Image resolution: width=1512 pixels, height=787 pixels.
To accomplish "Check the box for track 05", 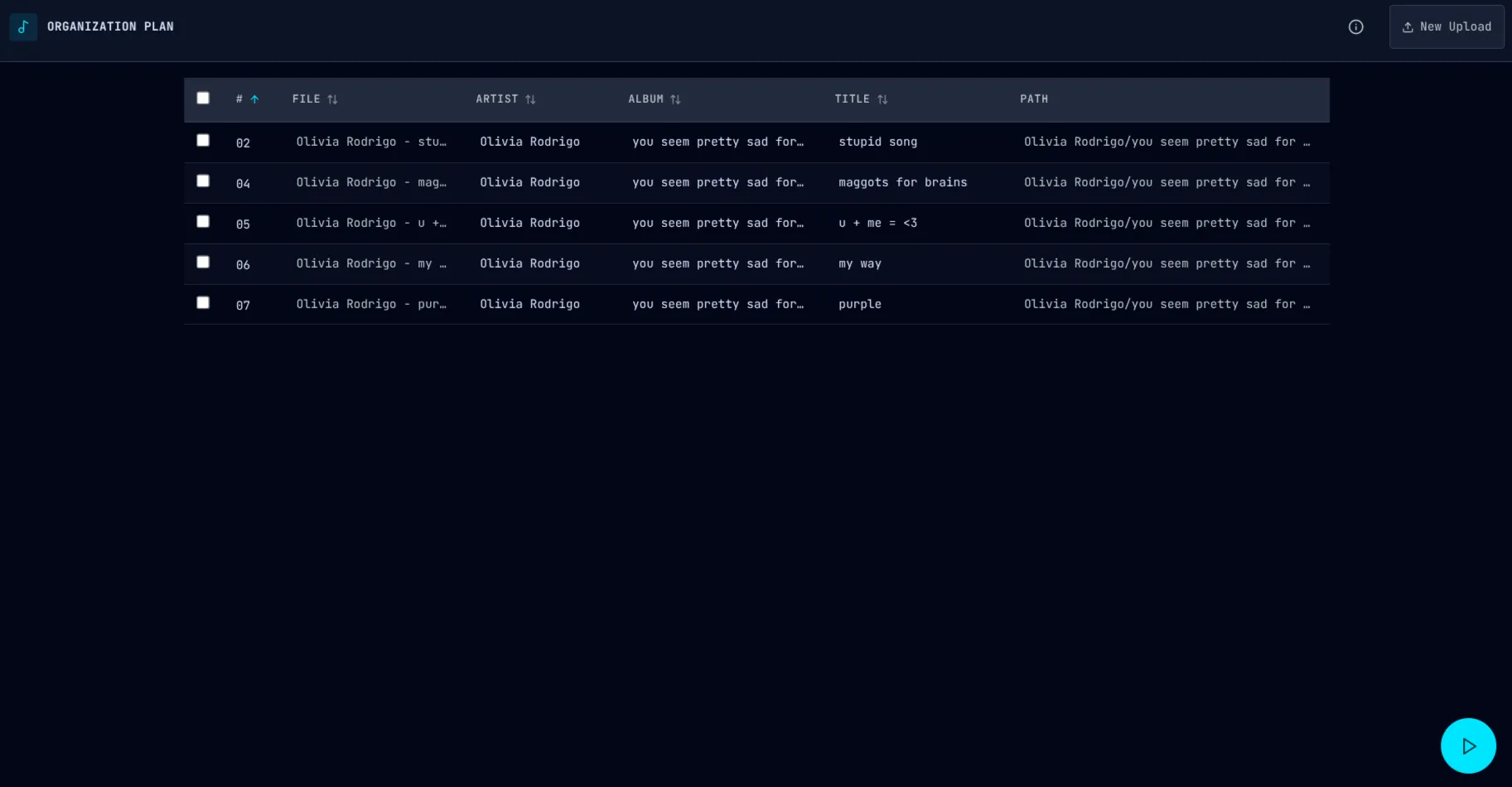I will [203, 221].
